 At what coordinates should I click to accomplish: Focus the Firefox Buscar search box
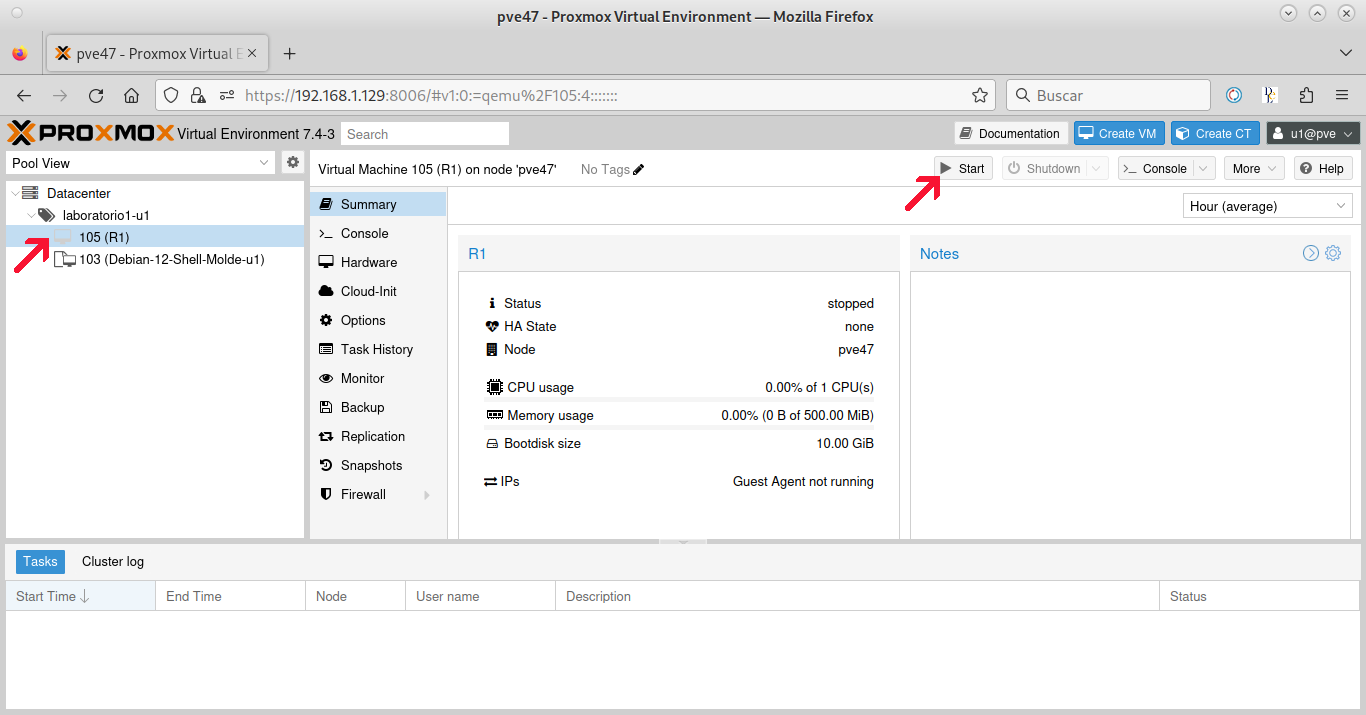1109,95
